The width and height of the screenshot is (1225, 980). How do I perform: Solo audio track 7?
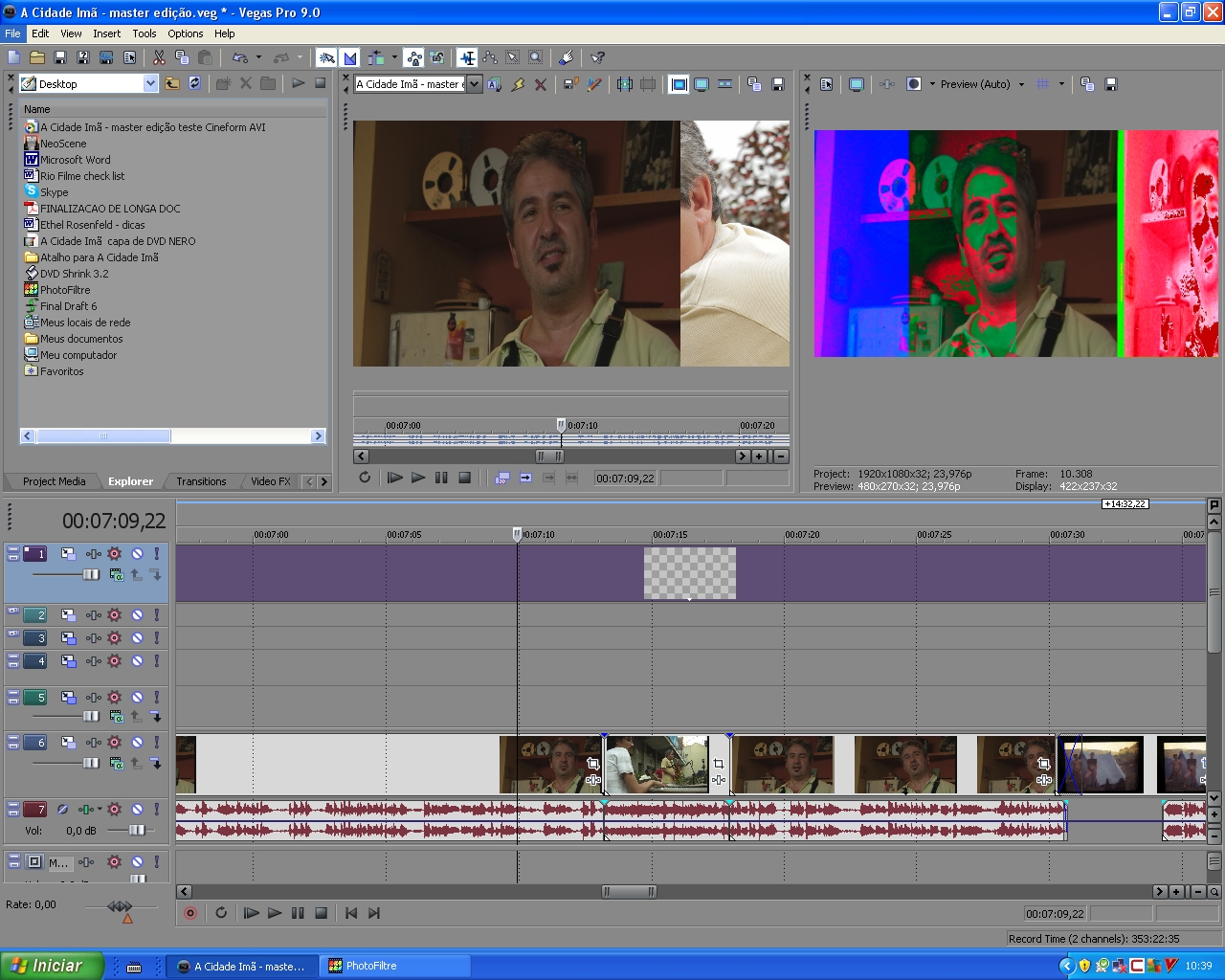pyautogui.click(x=157, y=810)
